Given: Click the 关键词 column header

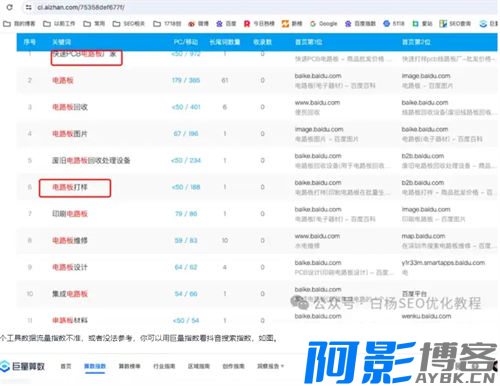Looking at the screenshot, I should pos(61,42).
